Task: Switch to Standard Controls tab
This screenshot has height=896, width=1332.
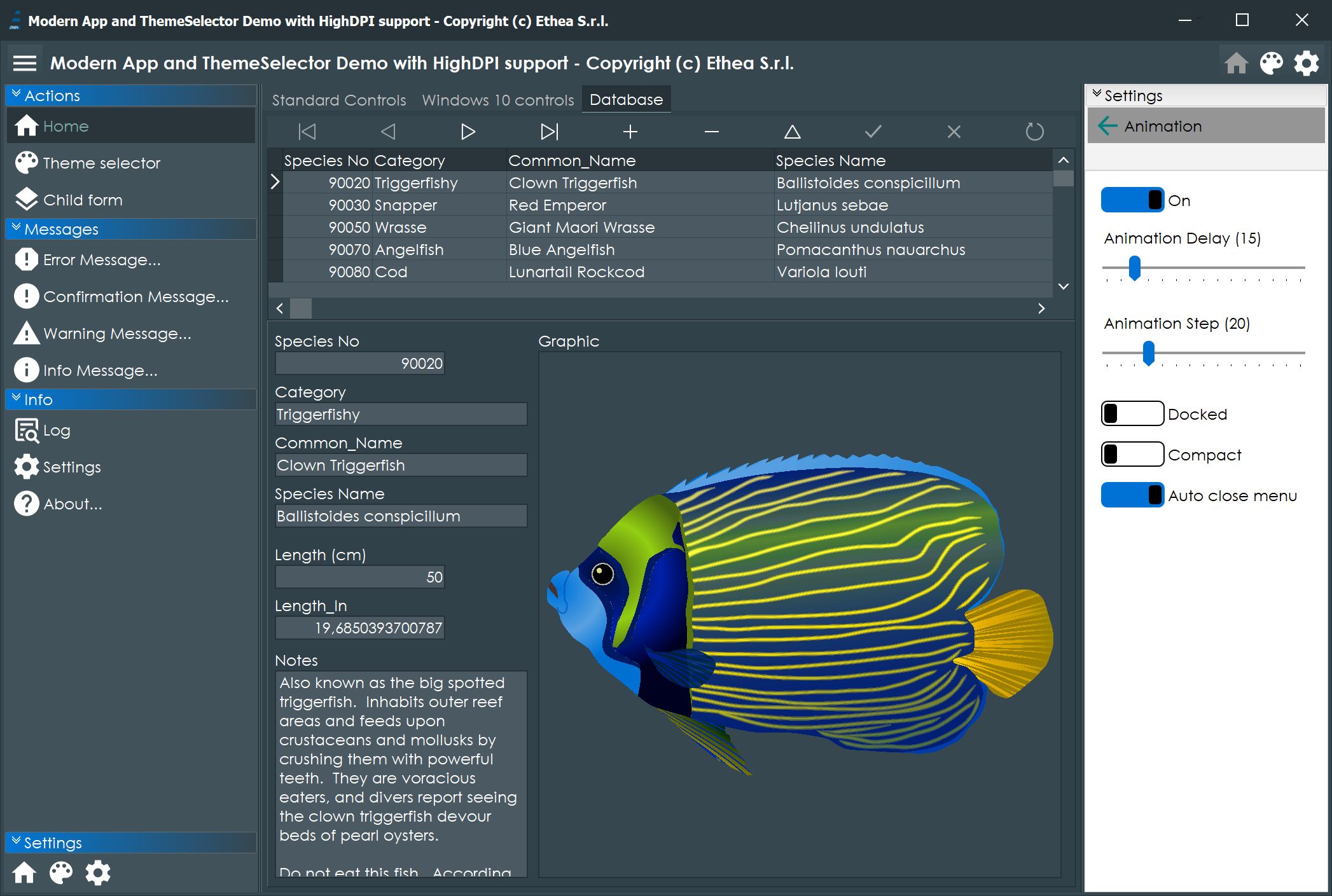Action: [x=339, y=100]
